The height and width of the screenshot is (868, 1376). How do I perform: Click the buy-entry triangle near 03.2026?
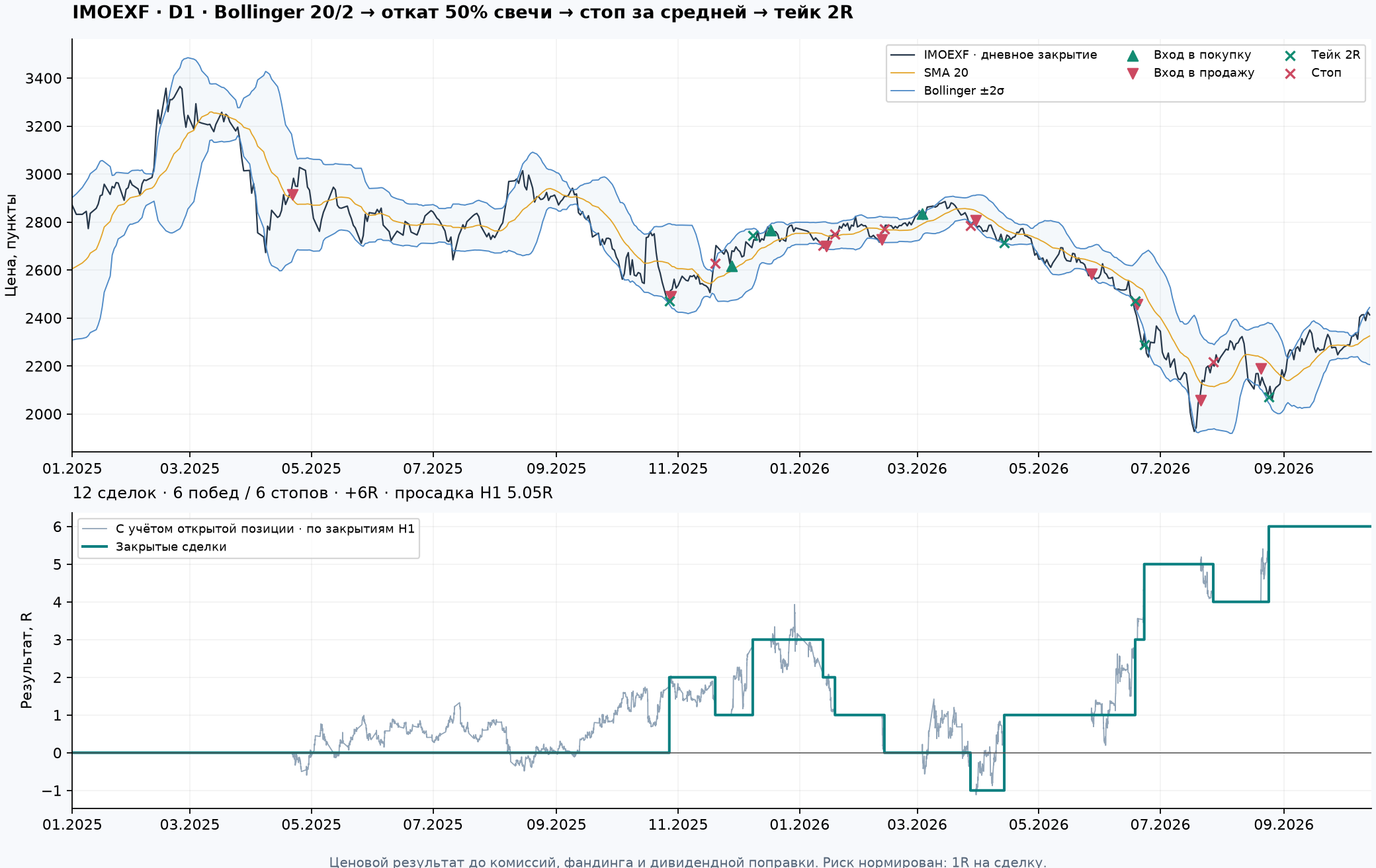pyautogui.click(x=922, y=214)
